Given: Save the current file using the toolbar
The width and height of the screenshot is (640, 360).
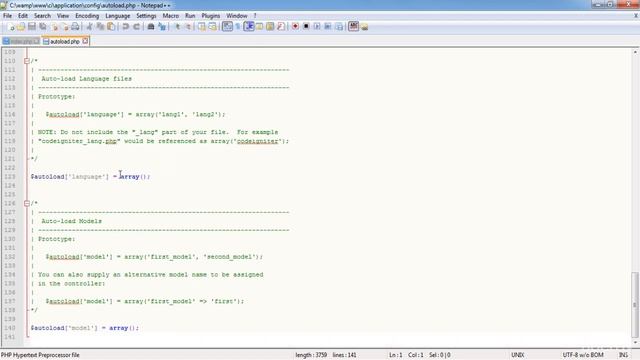Looking at the screenshot, I should click(32, 27).
